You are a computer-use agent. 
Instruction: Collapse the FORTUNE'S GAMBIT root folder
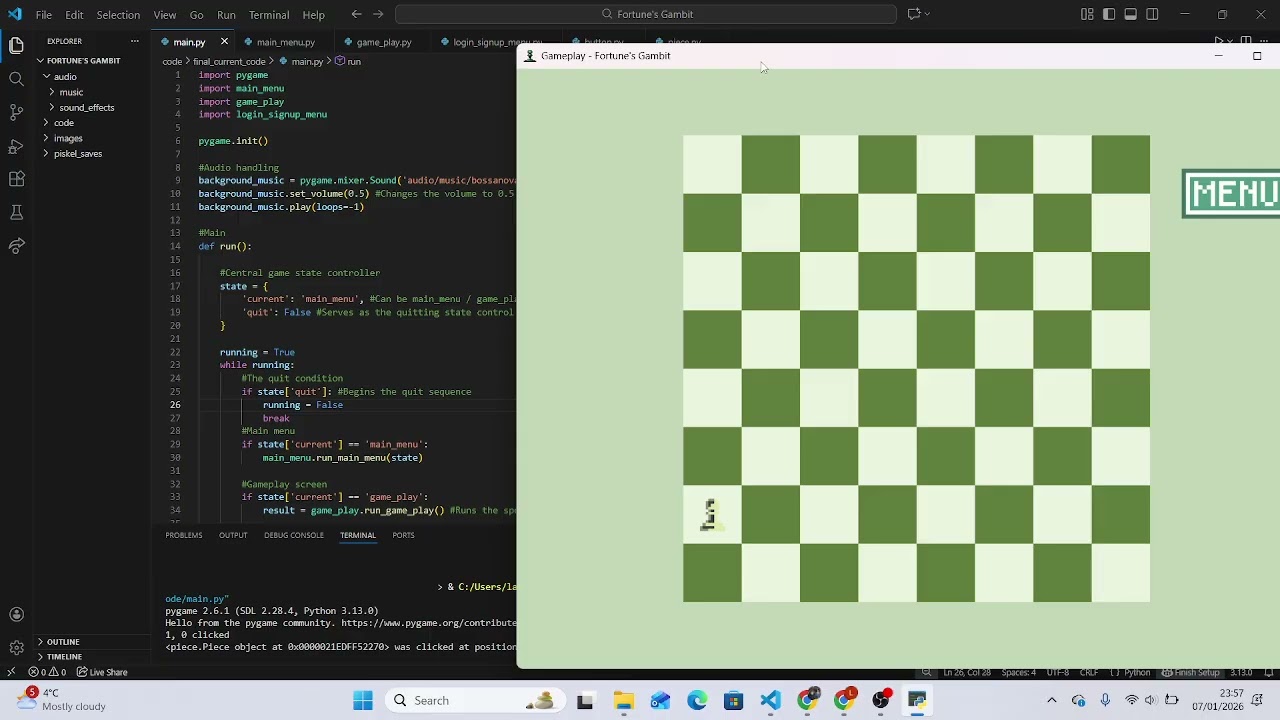(83, 61)
